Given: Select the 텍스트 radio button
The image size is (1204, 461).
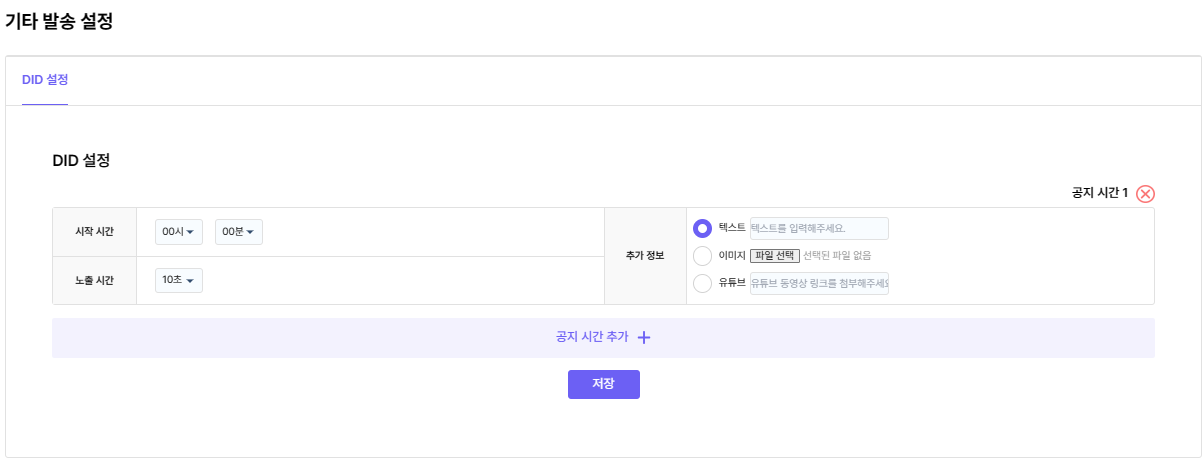Looking at the screenshot, I should pyautogui.click(x=703, y=229).
